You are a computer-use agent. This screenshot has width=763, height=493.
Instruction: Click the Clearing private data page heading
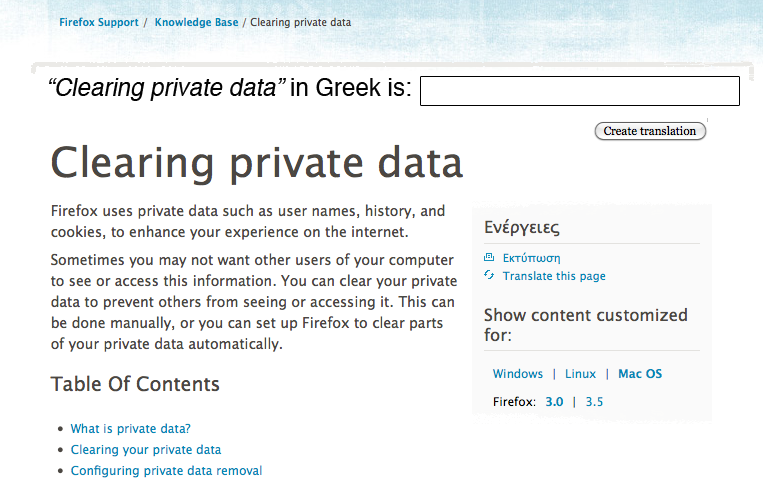tap(256, 164)
